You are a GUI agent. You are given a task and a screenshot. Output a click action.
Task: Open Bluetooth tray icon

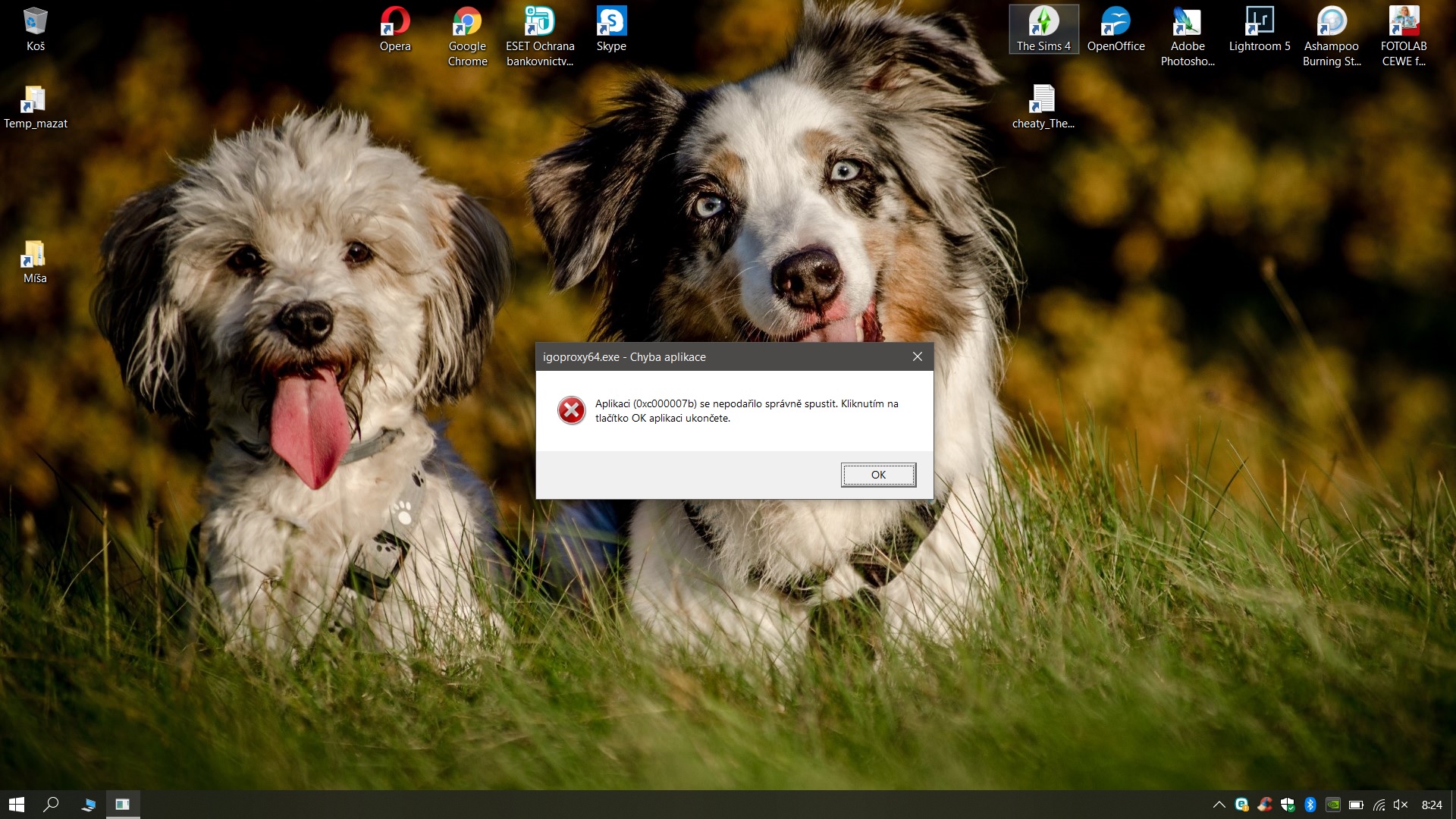tap(1310, 805)
